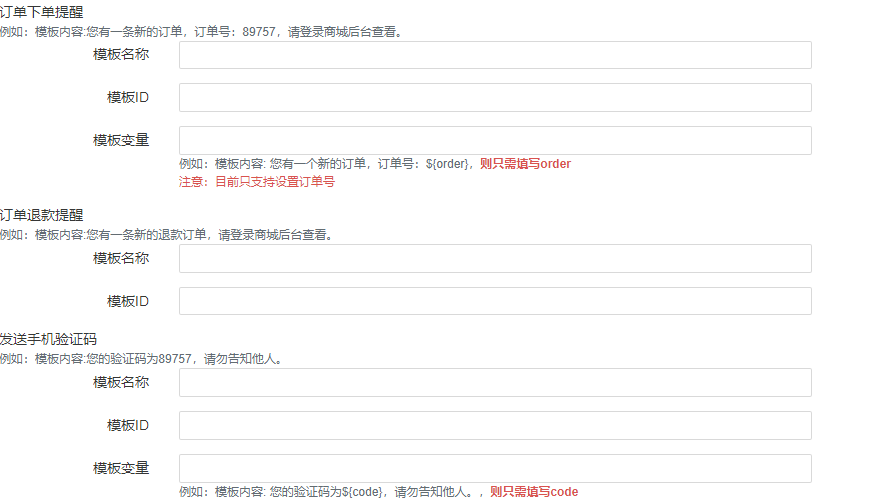
Task: Click 模板变量 field under 发送手机验证码
Action: (495, 468)
